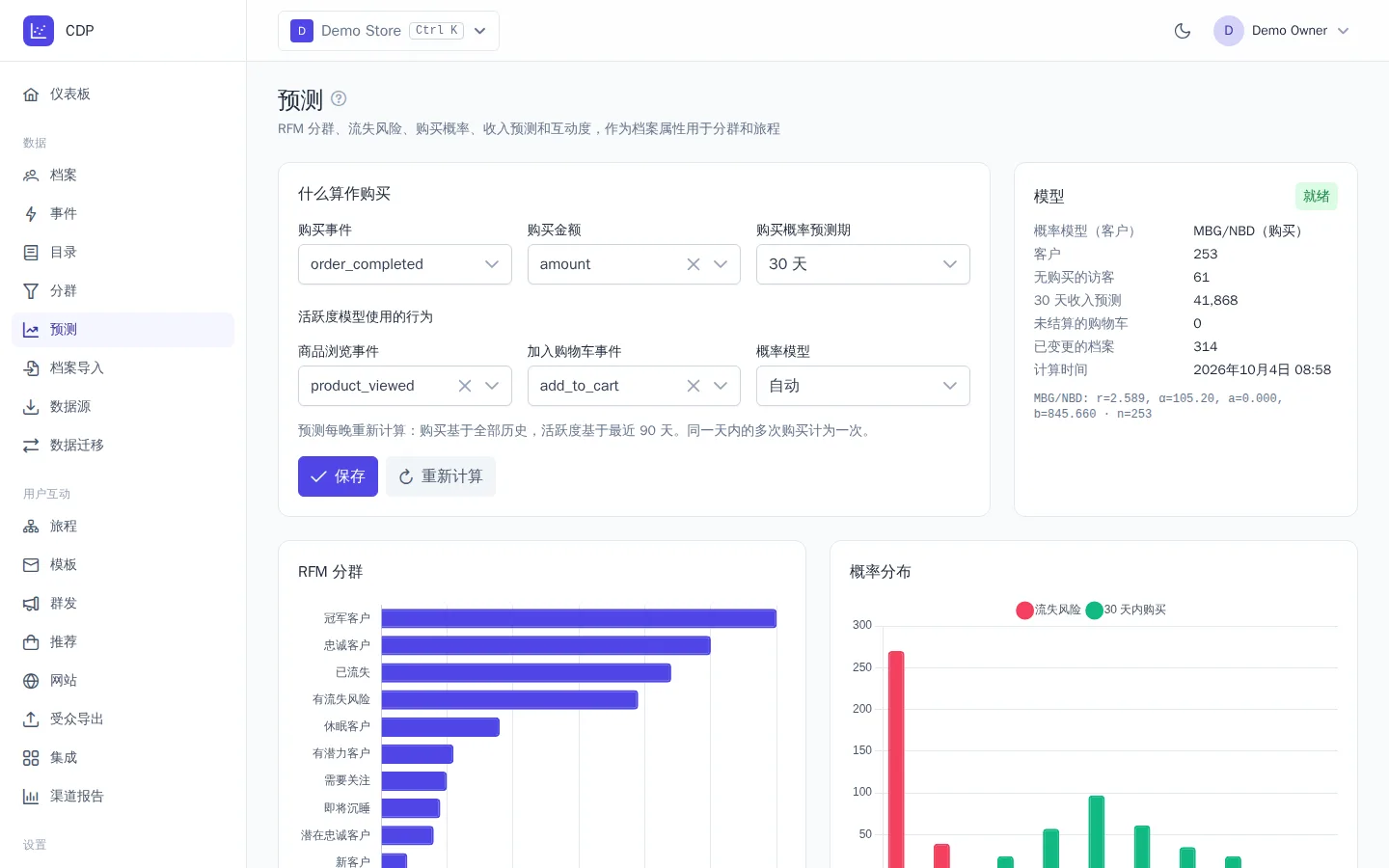
Task: Click the D store badge icon
Action: [x=302, y=31]
